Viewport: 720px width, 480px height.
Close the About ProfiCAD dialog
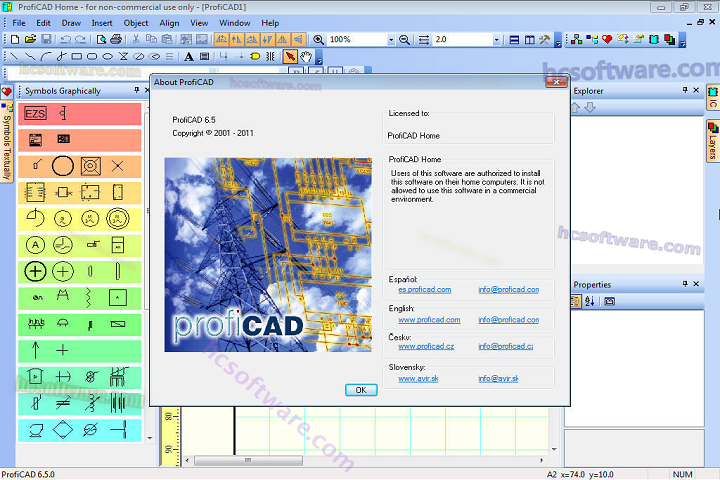[x=557, y=82]
